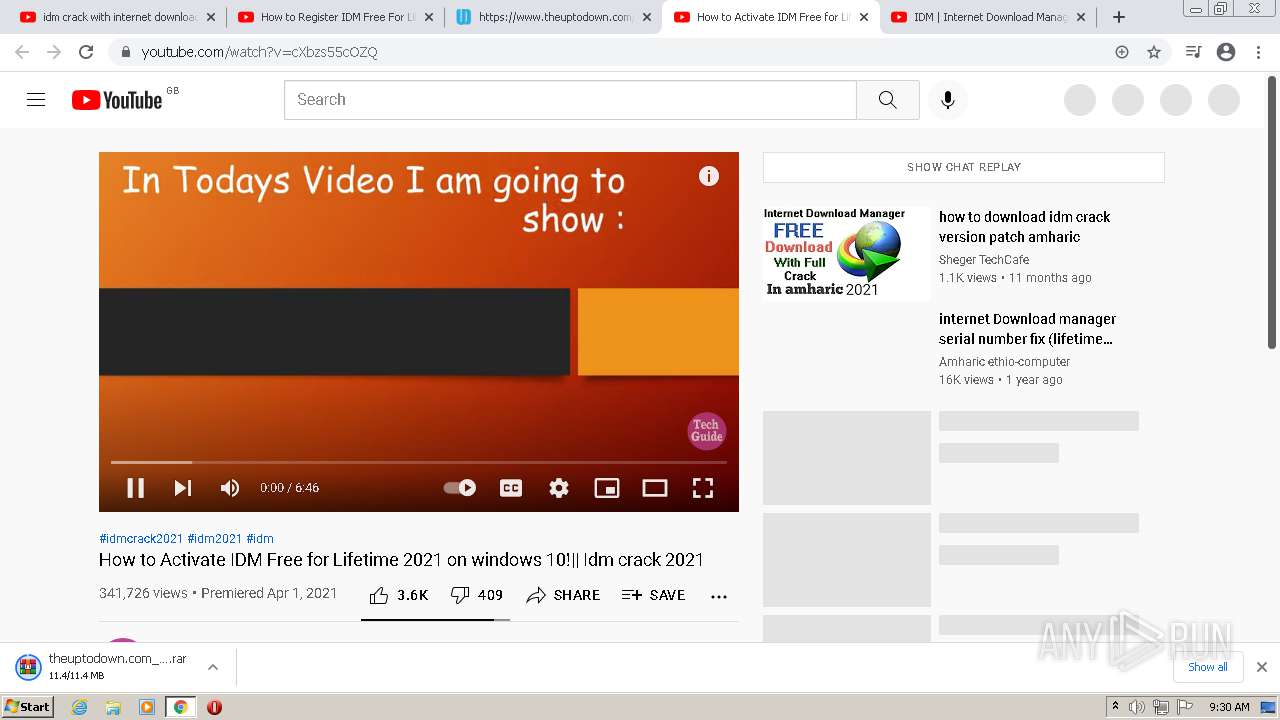
Task: Switch to miniplayer mode
Action: [607, 488]
